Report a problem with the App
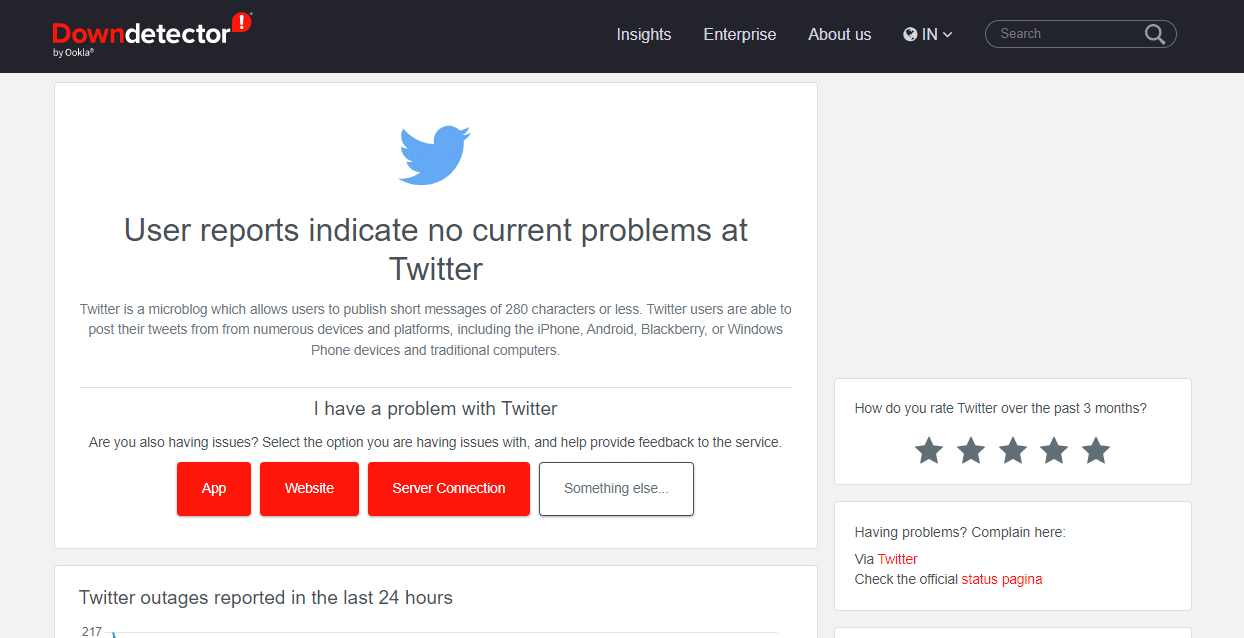1244x638 pixels. [x=214, y=489]
